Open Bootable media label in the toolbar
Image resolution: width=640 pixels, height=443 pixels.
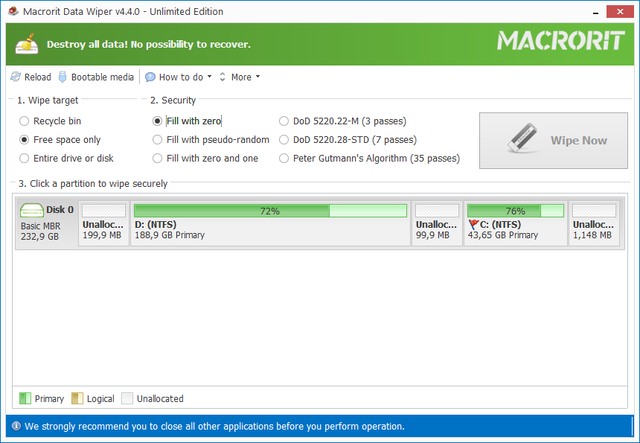click(x=102, y=77)
